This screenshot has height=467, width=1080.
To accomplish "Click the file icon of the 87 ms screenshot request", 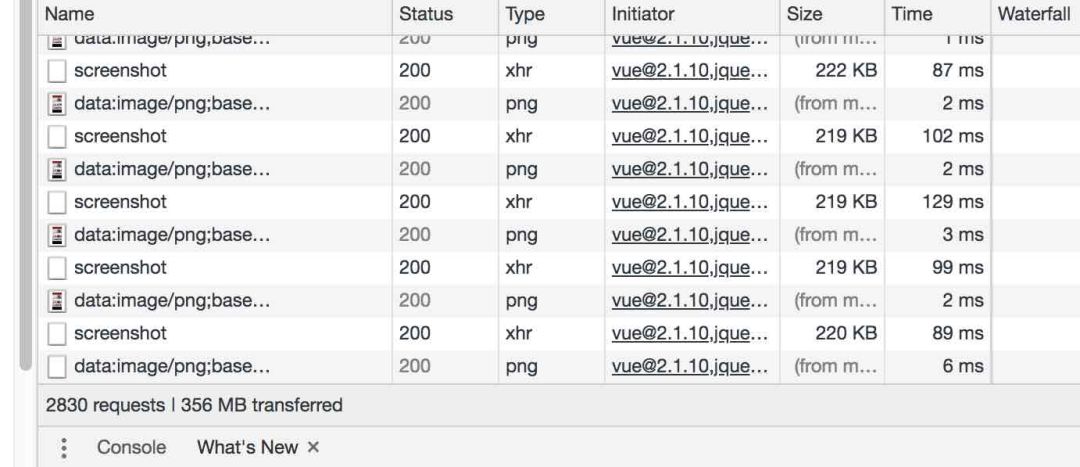I will [58, 71].
